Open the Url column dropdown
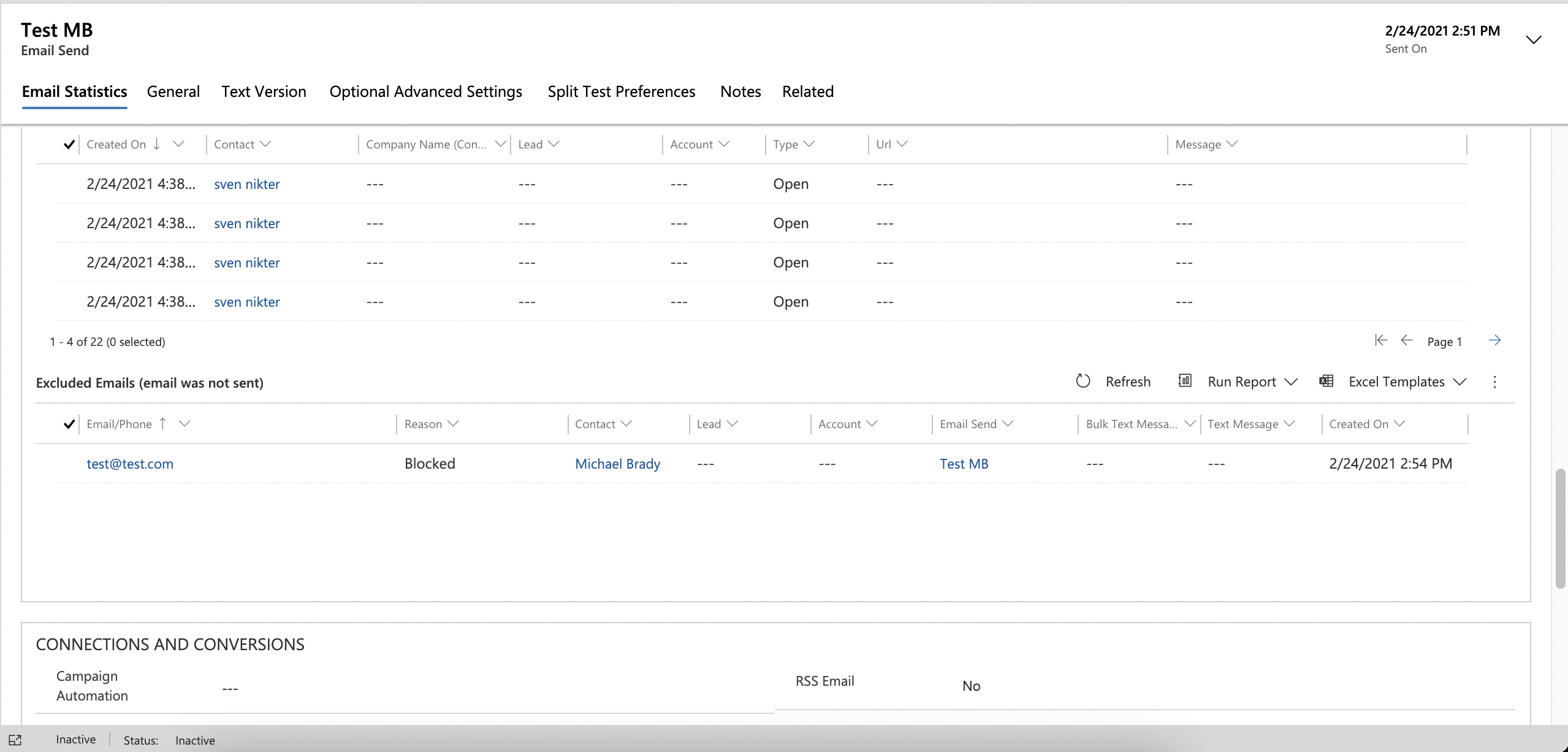Image resolution: width=1568 pixels, height=752 pixels. [902, 144]
